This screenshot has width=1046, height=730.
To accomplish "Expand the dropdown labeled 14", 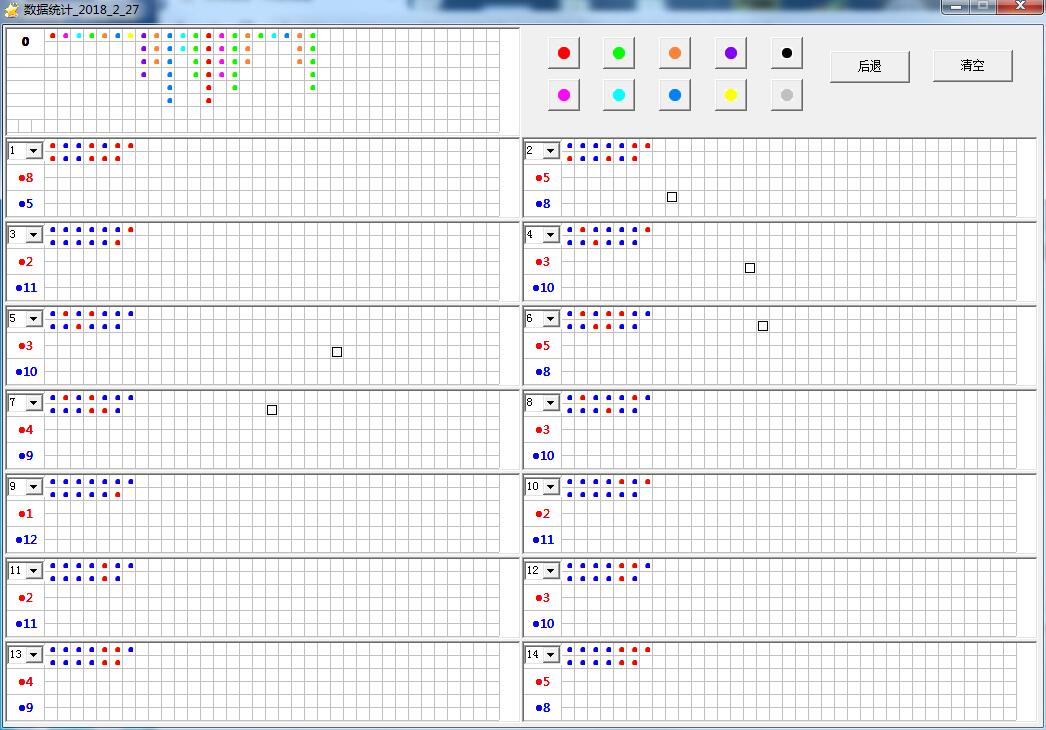I will click(551, 655).
